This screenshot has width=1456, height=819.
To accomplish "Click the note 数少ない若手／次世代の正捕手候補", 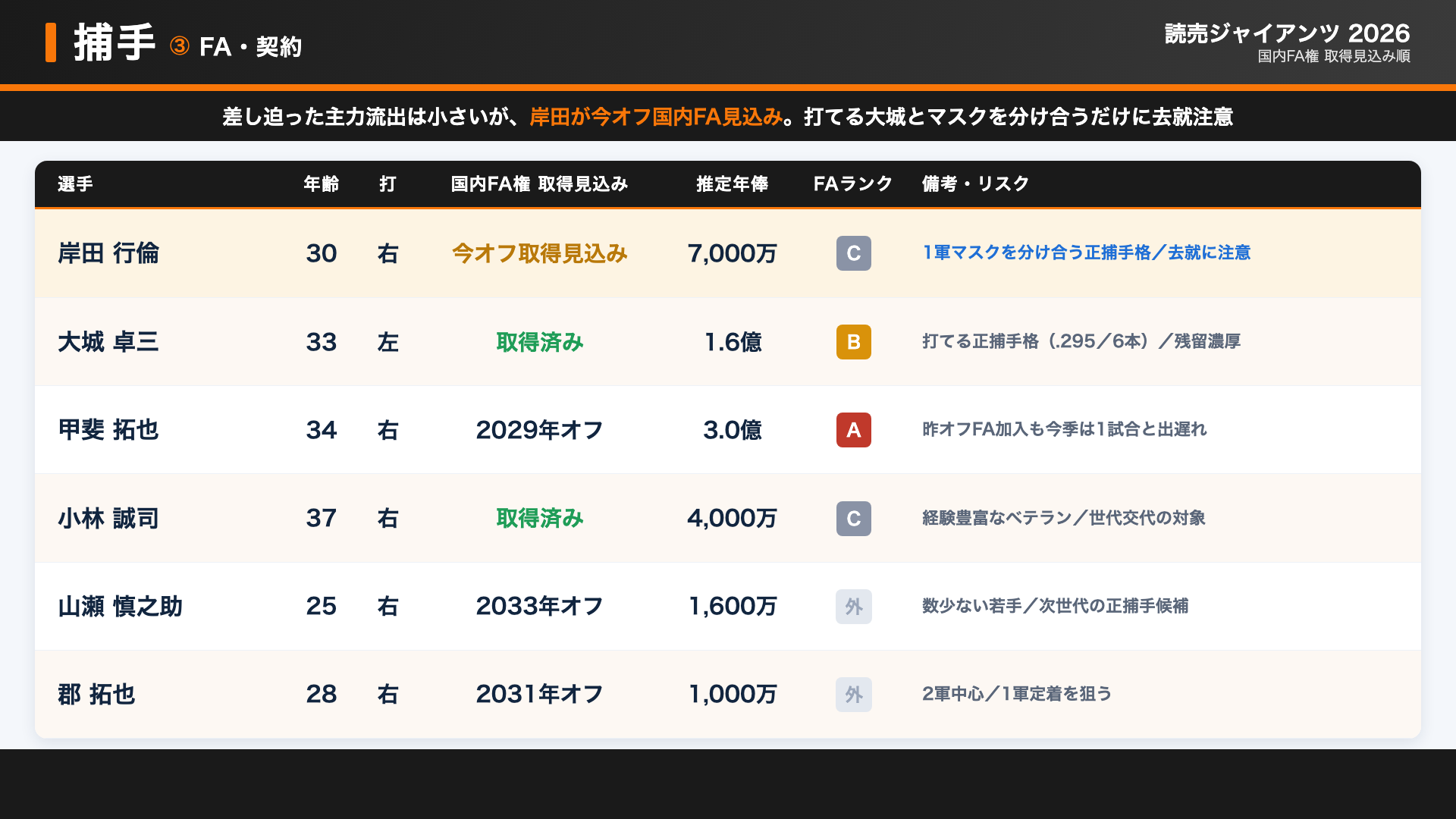I will pos(1055,606).
